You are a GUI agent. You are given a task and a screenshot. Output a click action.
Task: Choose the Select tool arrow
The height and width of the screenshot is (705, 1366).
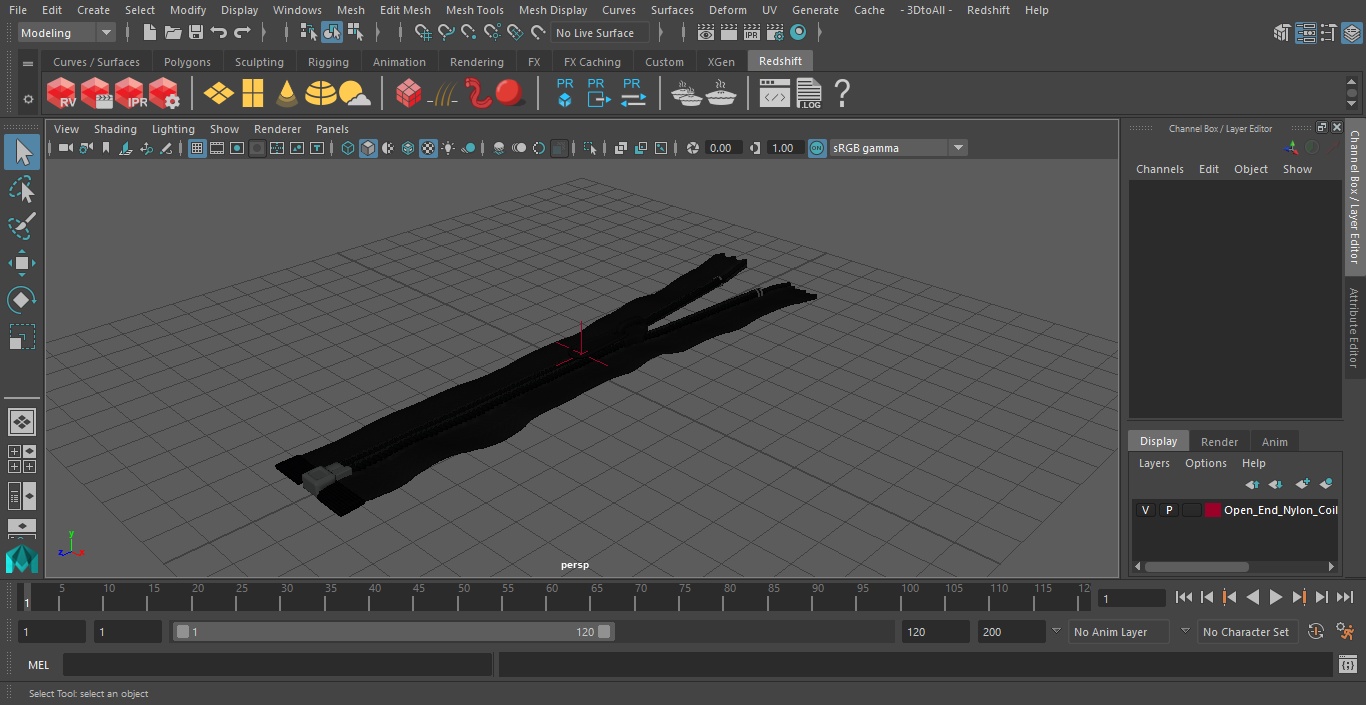[21, 152]
